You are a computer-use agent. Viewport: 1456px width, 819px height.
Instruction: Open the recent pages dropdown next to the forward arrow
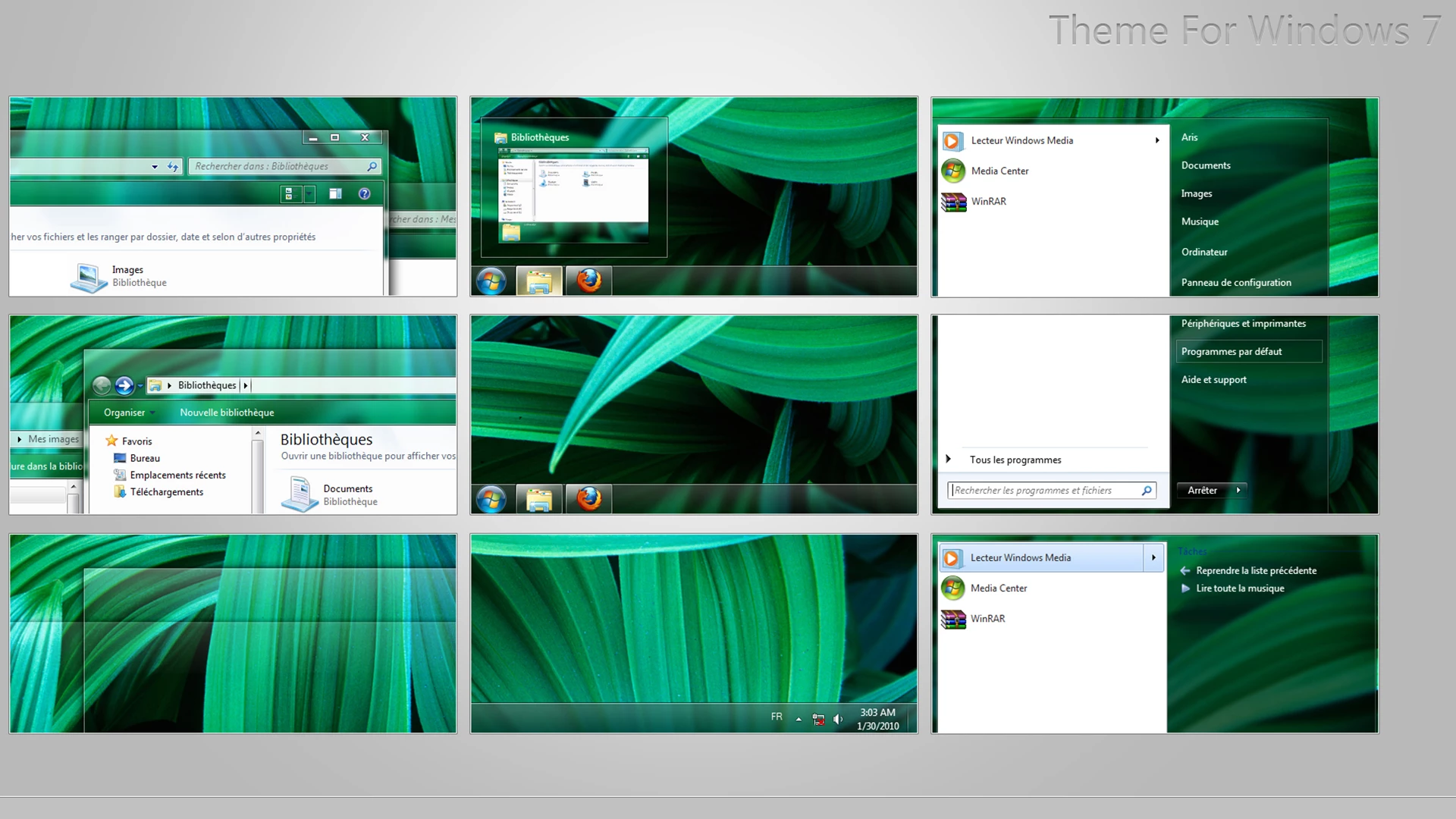coord(140,386)
